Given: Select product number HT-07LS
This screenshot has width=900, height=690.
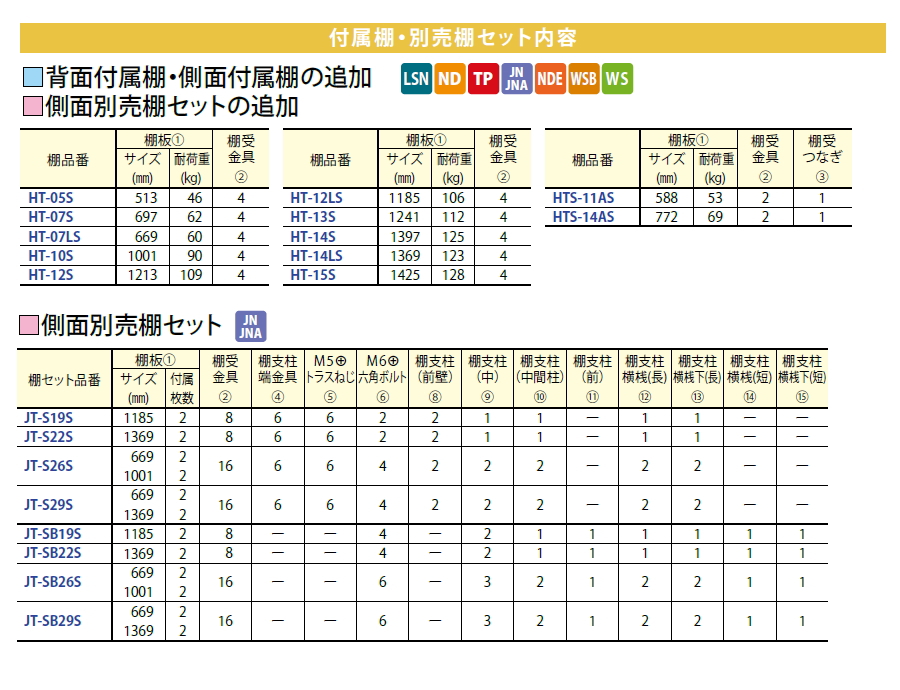Looking at the screenshot, I should tap(54, 236).
